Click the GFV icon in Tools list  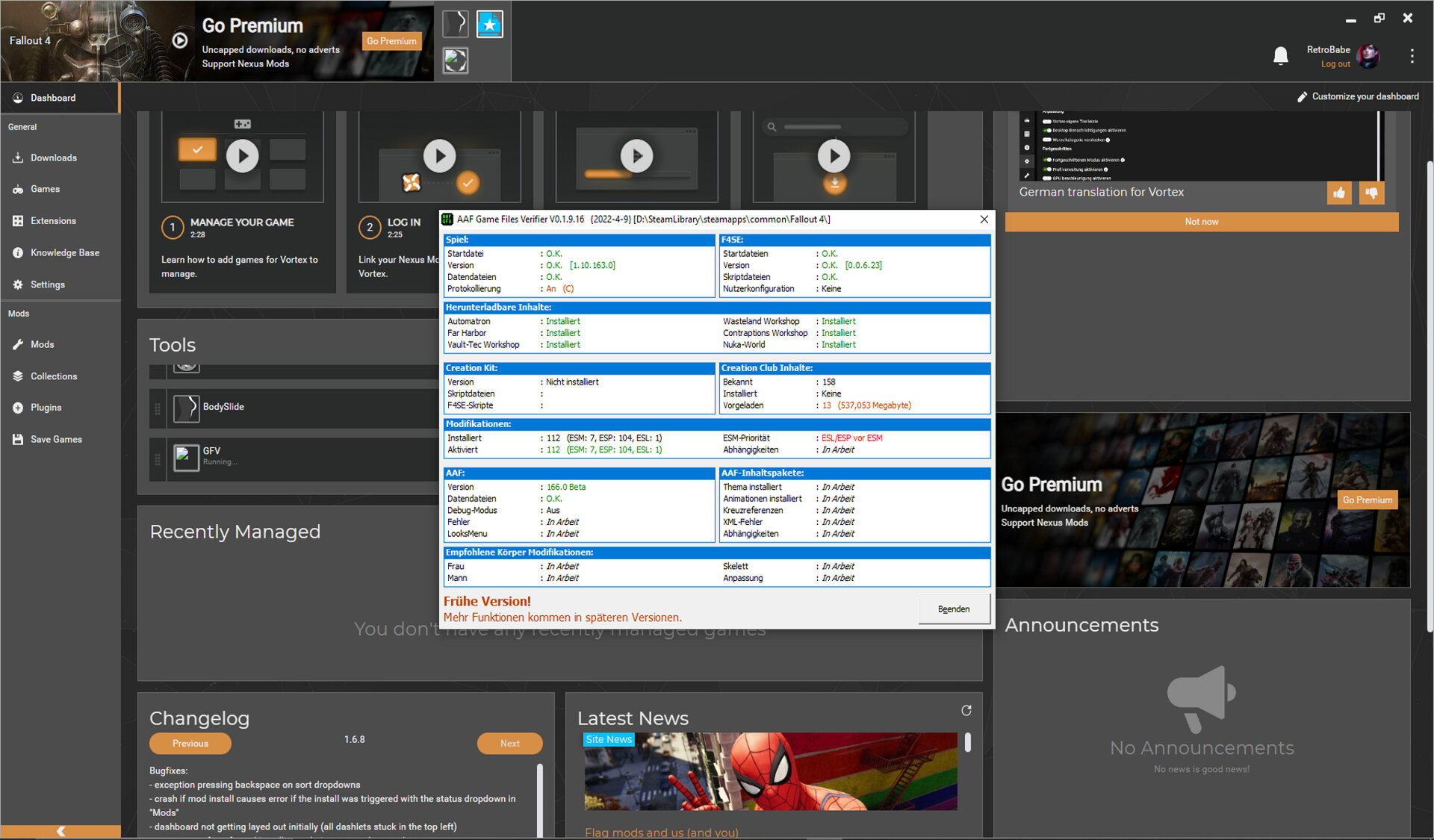(187, 457)
